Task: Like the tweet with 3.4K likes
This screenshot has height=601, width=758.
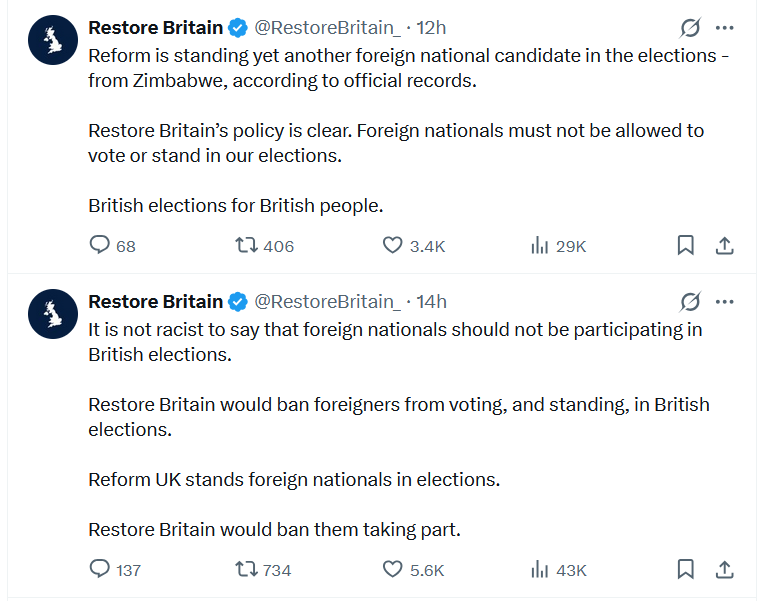Action: click(393, 245)
